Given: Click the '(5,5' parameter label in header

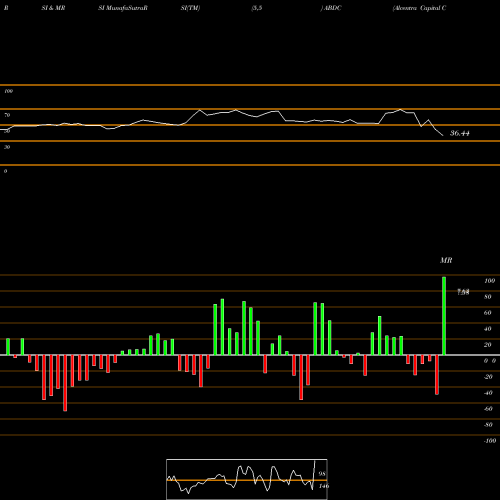Looking at the screenshot, I should click(x=257, y=8).
